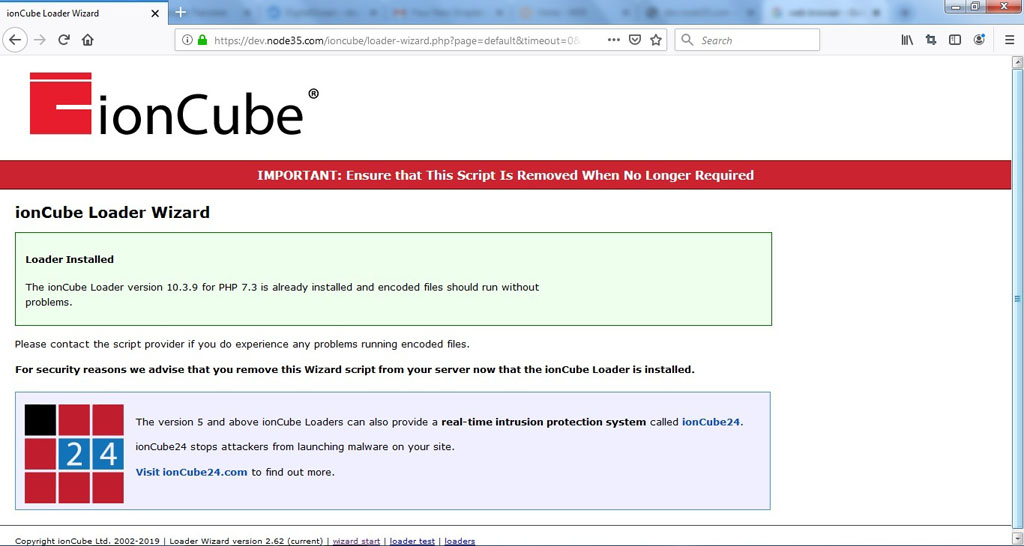Open the loaders footer link
This screenshot has width=1024, height=546.
pyautogui.click(x=460, y=541)
